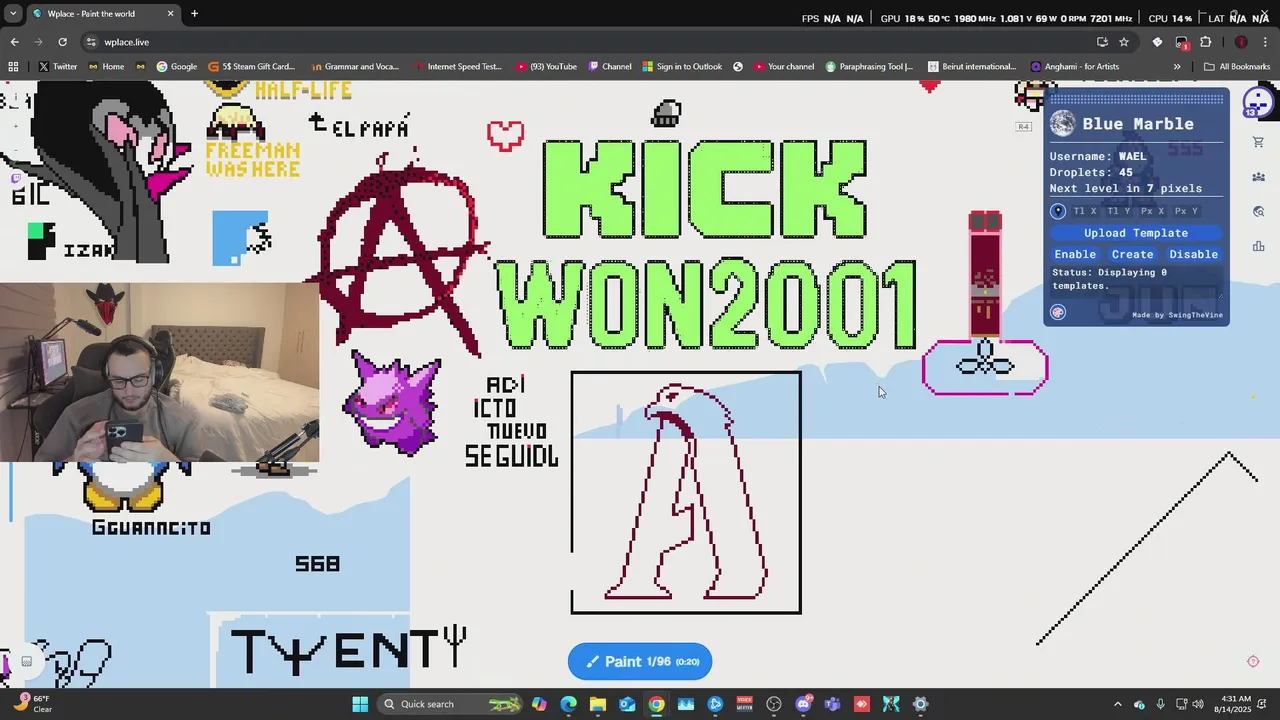Open the Chrome profile avatar
1280x720 pixels.
tap(1241, 42)
